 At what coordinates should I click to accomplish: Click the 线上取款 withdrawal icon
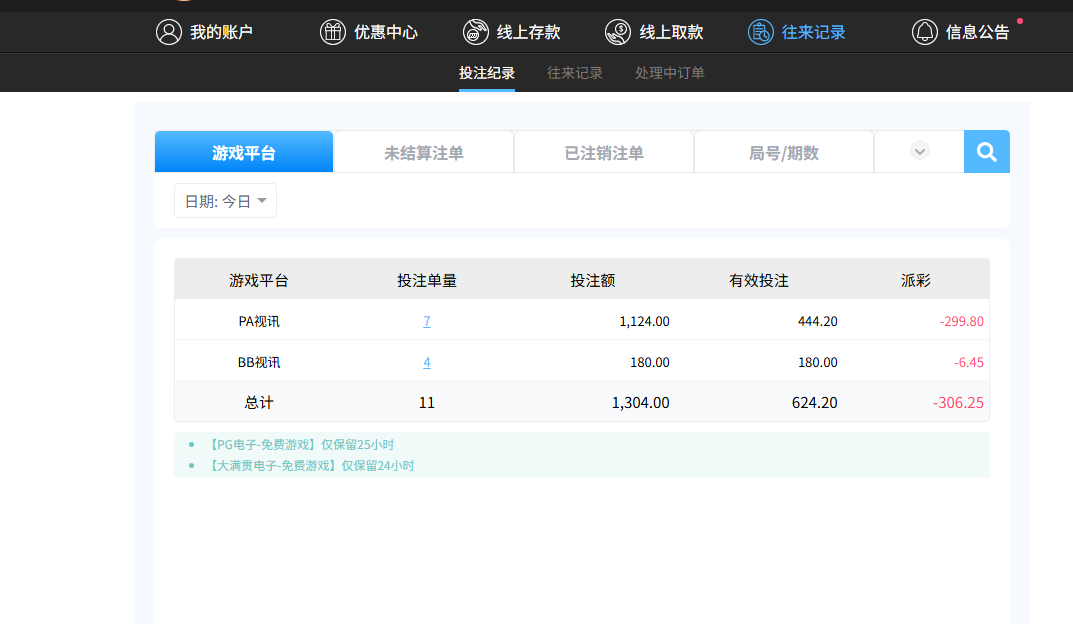618,32
